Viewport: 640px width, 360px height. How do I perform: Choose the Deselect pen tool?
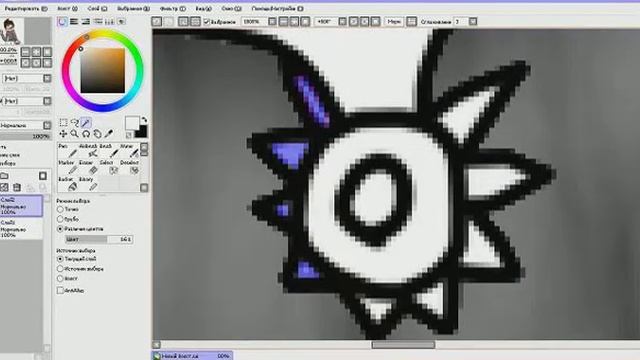tap(129, 167)
